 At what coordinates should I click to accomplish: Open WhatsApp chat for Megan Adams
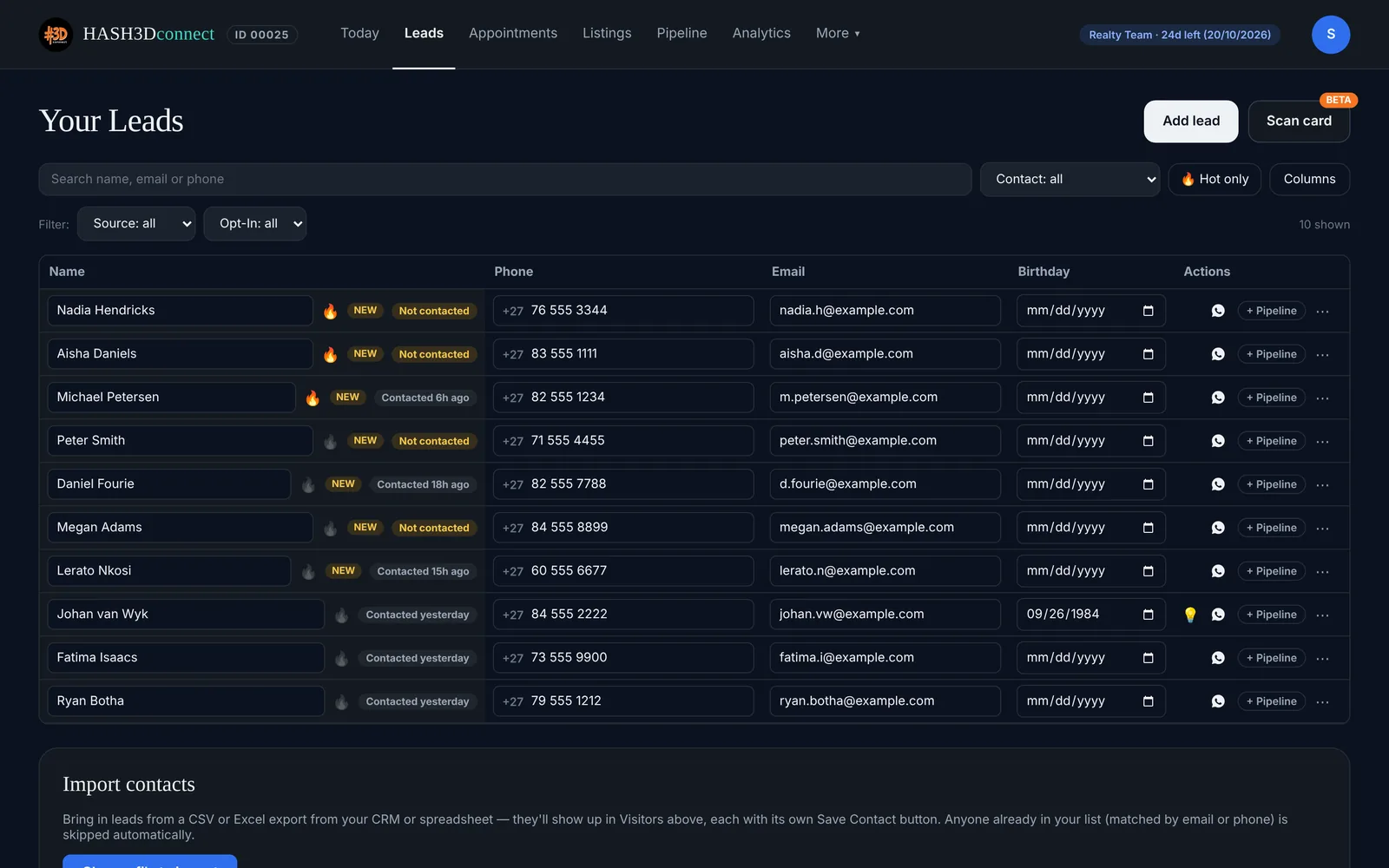pos(1218,528)
